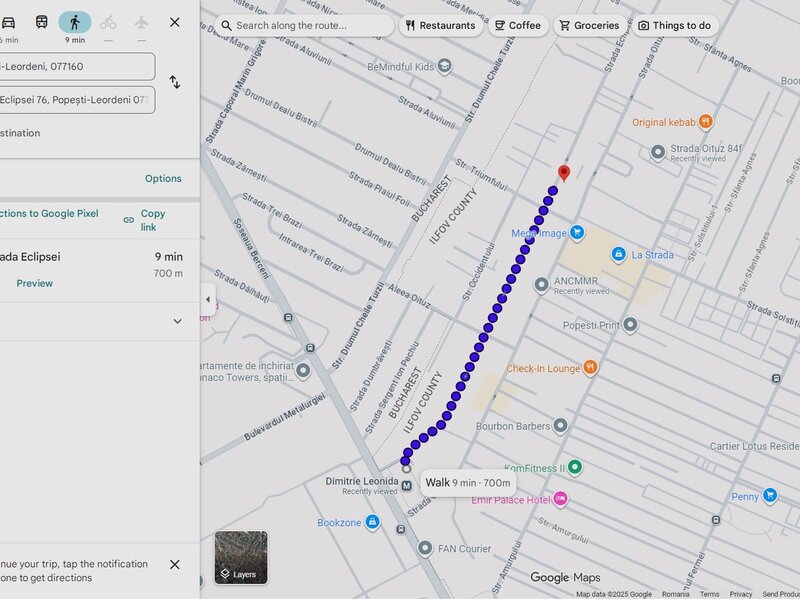
Task: Dismiss the notification banner
Action: tap(175, 565)
